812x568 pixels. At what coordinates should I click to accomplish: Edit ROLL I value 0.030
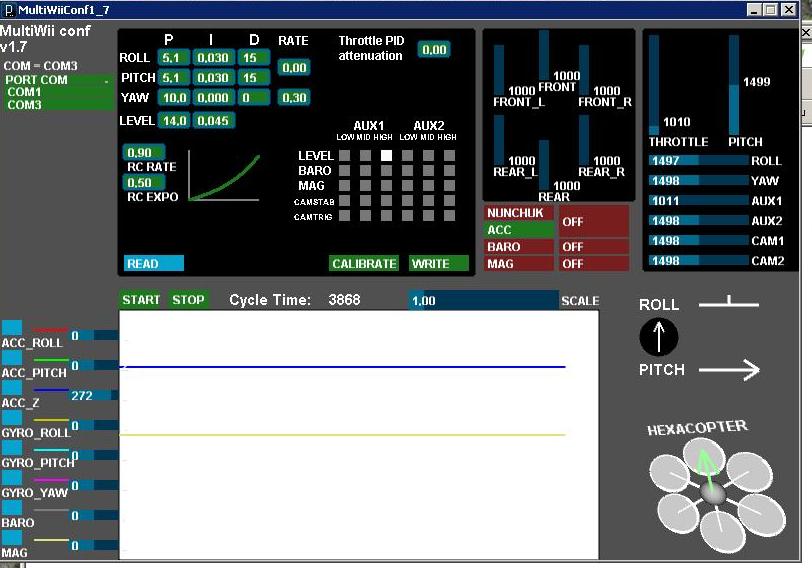(213, 57)
